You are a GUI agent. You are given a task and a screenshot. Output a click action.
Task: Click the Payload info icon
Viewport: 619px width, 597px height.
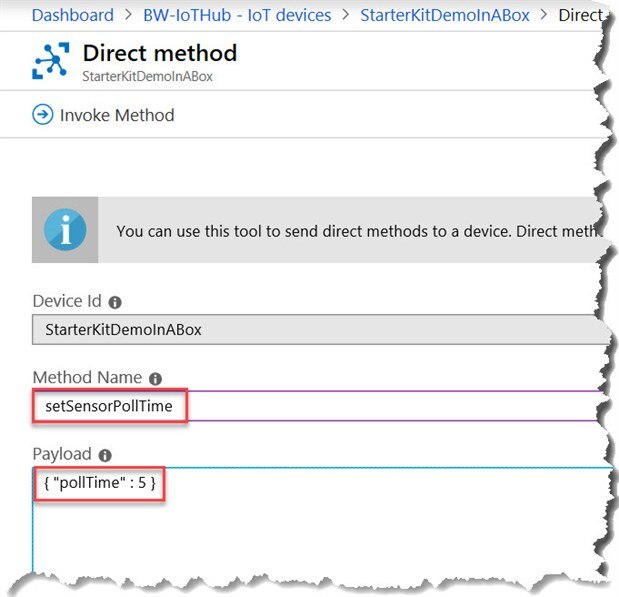coord(106,455)
